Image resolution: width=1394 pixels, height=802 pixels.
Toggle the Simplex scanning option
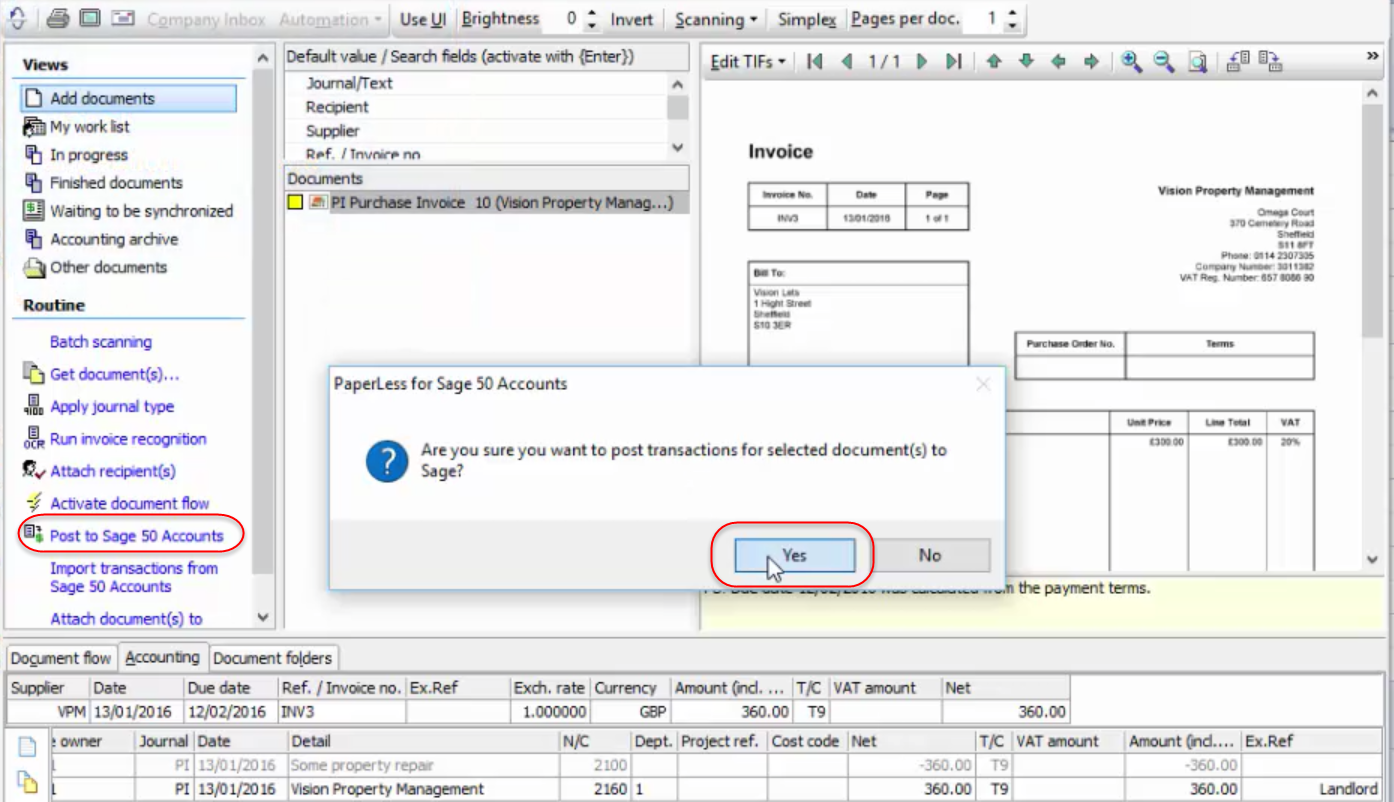click(x=807, y=19)
